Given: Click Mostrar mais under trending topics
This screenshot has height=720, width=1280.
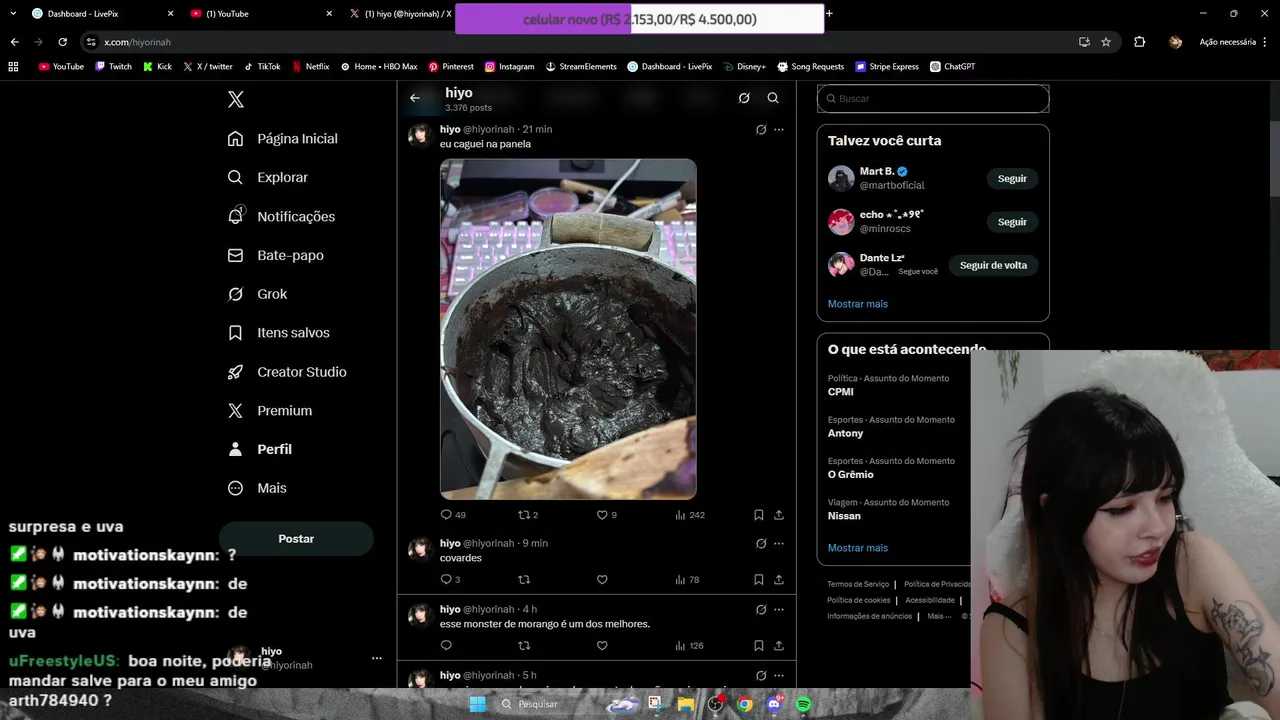Looking at the screenshot, I should point(858,548).
